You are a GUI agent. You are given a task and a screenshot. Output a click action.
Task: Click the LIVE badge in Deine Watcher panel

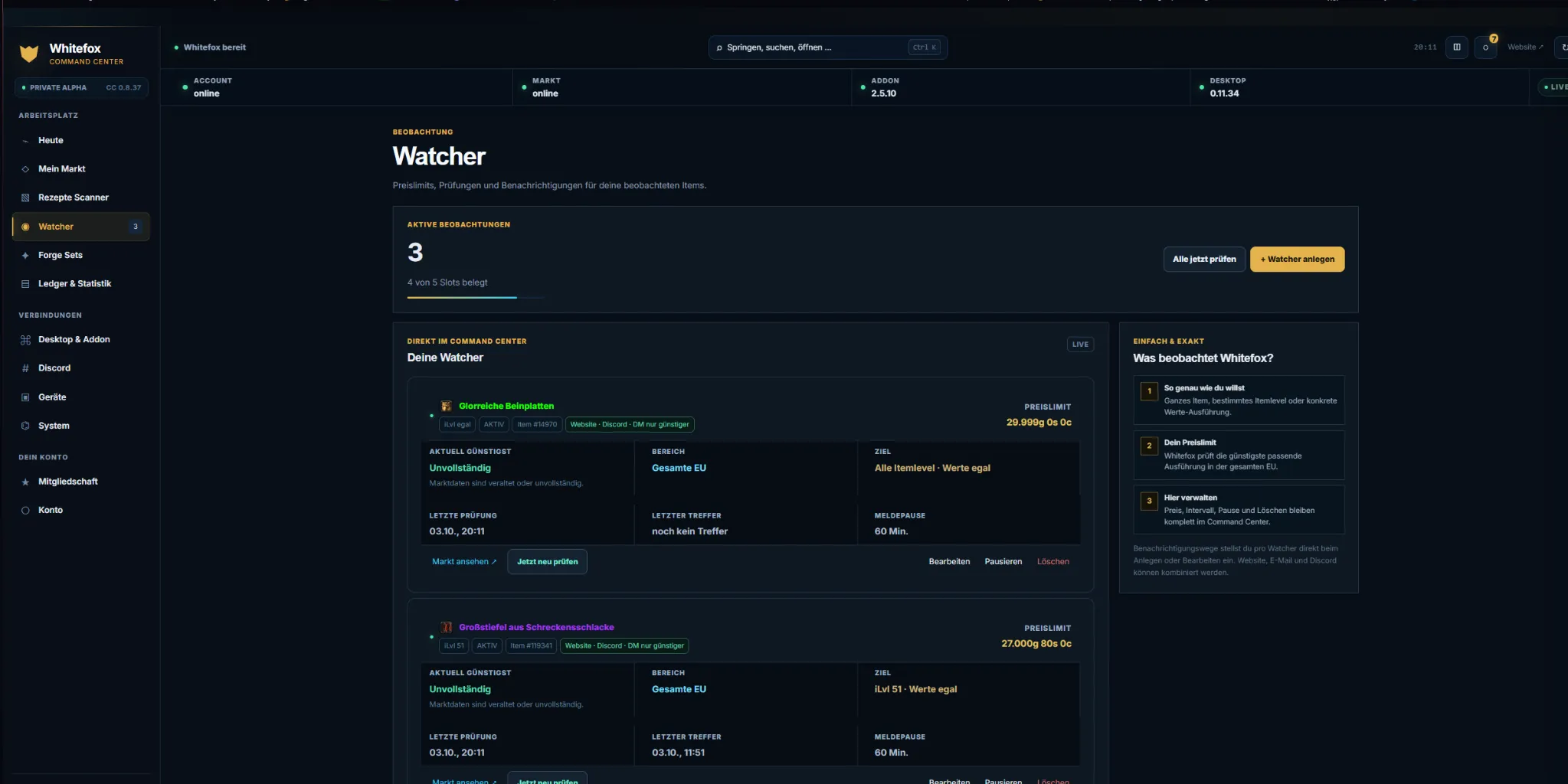click(1080, 345)
